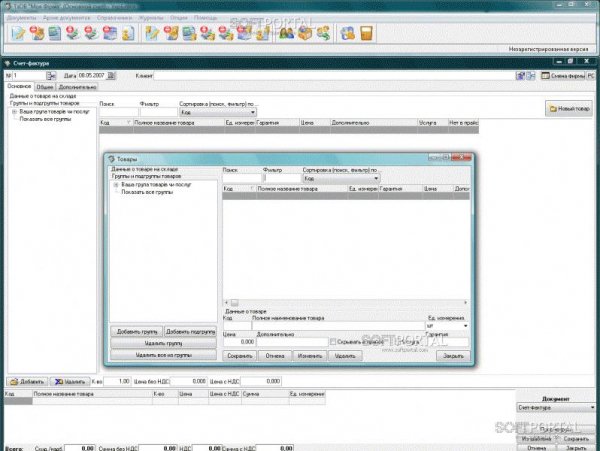This screenshot has height=451, width=600.
Task: Click the first icon in the main toolbar
Action: (x=17, y=33)
